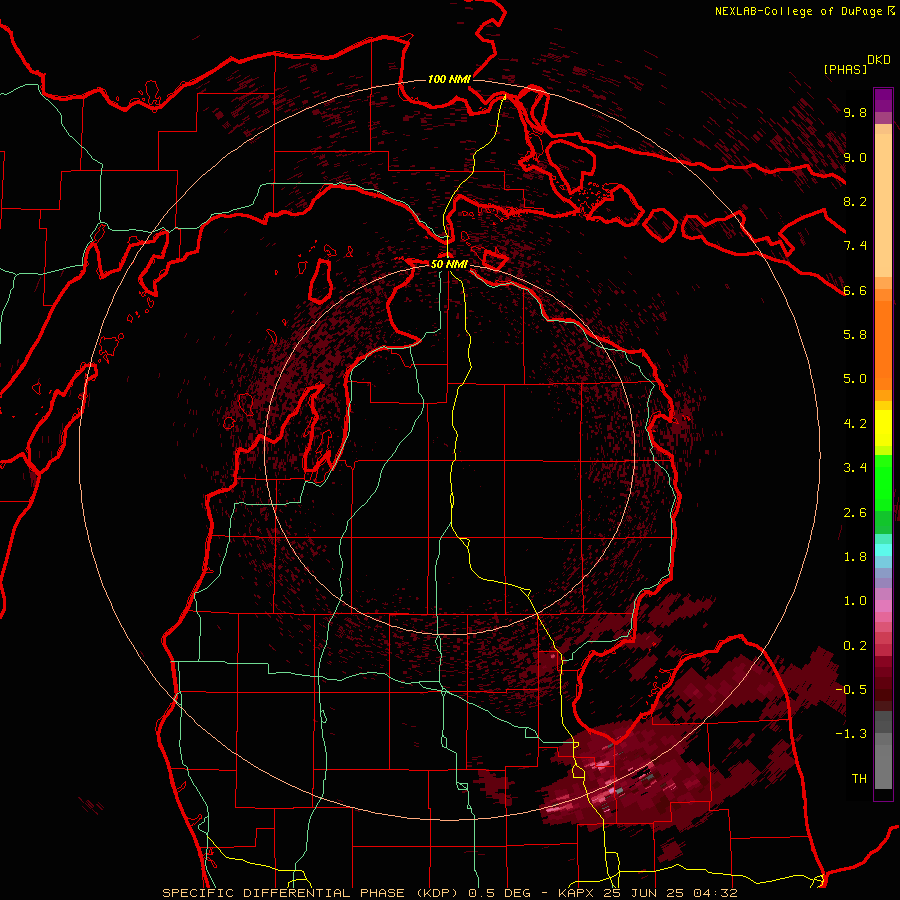
Task: Click the 7.4 value on the color scale
Action: [855, 246]
